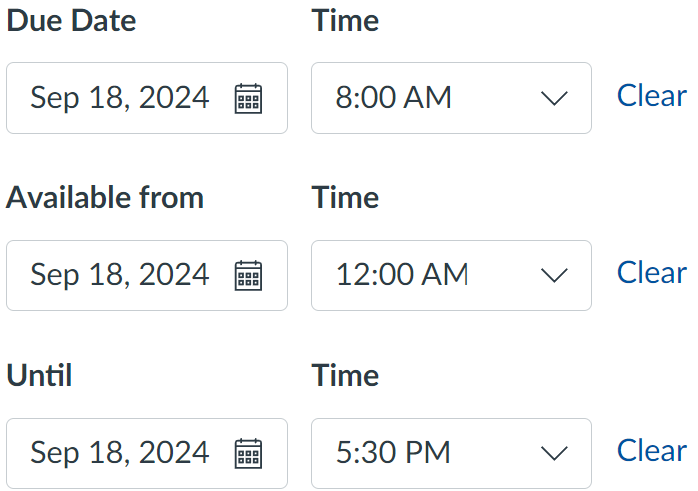Clear the Available from row
This screenshot has height=491, width=698.
[651, 273]
